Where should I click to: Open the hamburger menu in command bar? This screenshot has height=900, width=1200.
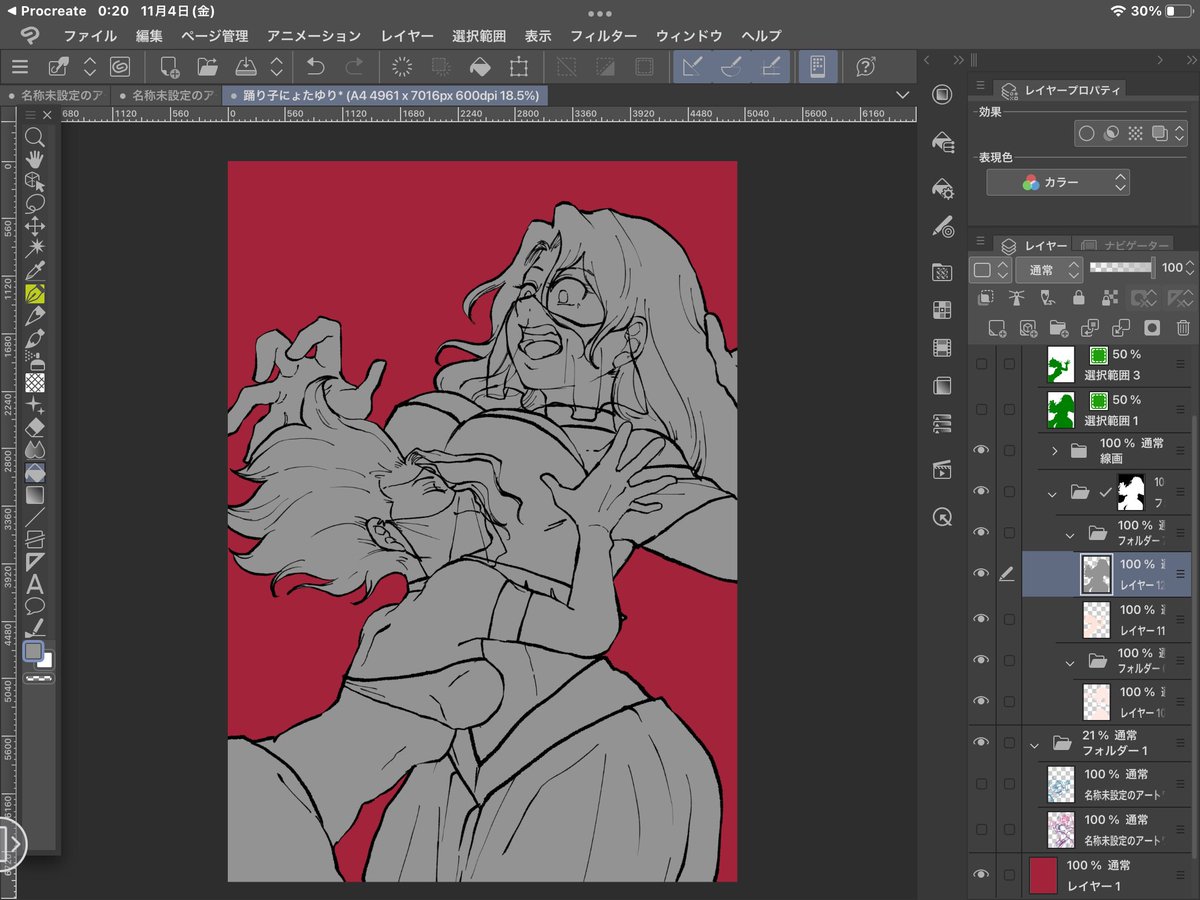click(x=20, y=67)
